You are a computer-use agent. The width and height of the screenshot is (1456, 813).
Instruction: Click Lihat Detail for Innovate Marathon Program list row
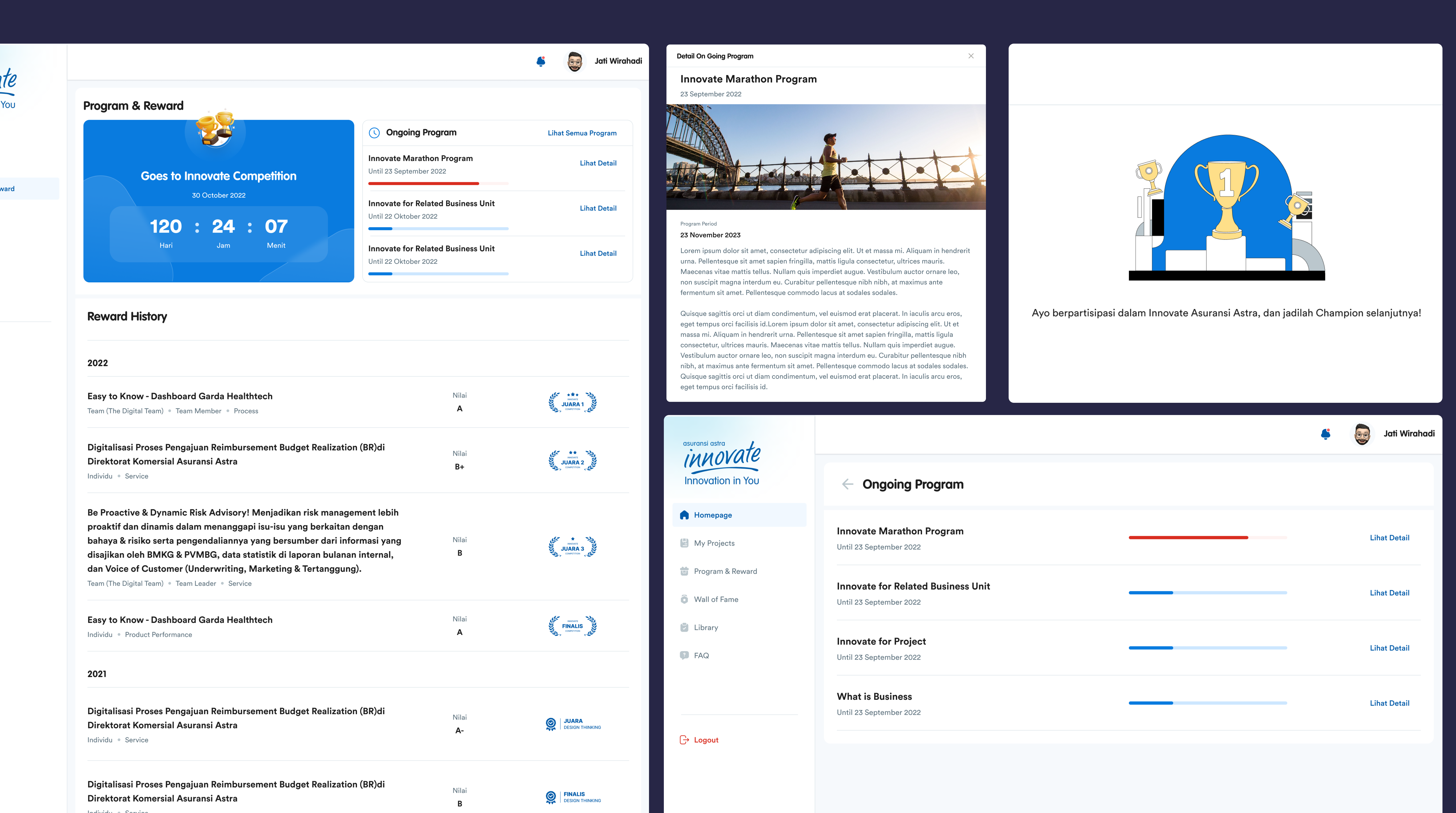(x=1389, y=538)
